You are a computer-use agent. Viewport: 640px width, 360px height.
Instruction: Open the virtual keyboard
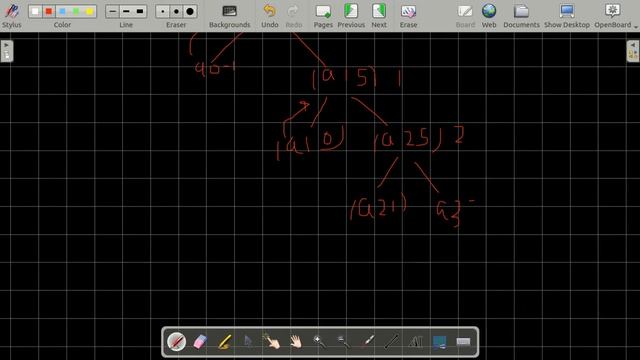[x=463, y=342]
